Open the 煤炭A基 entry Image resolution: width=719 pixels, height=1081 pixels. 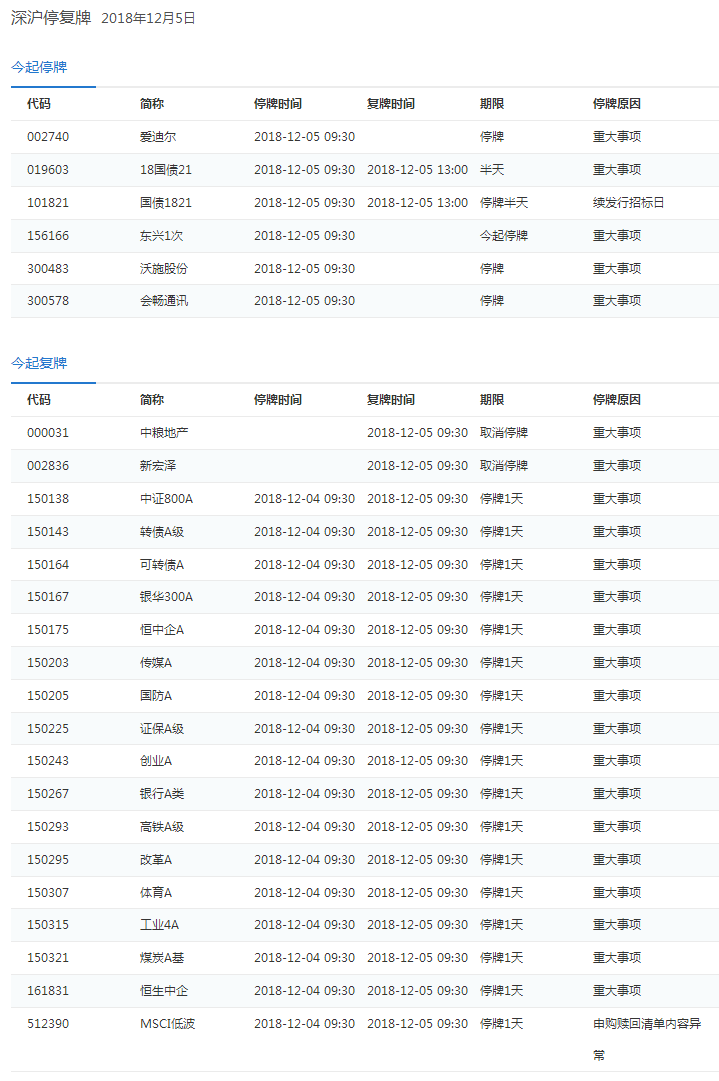click(x=162, y=958)
